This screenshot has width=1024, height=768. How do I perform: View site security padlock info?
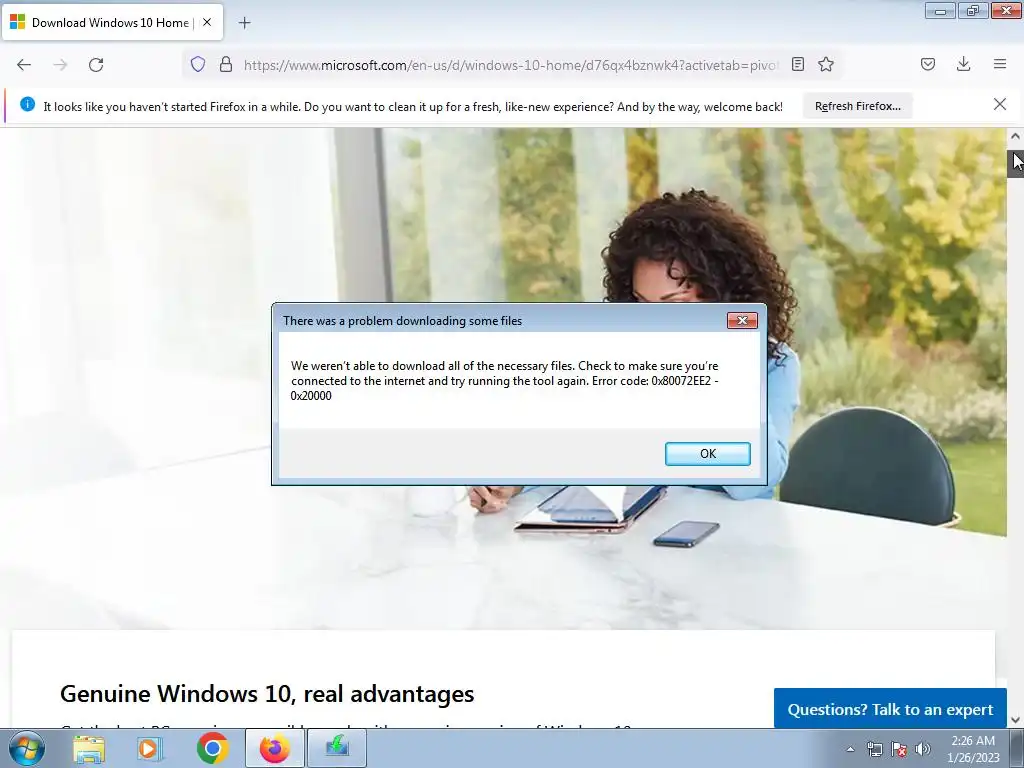click(x=225, y=64)
